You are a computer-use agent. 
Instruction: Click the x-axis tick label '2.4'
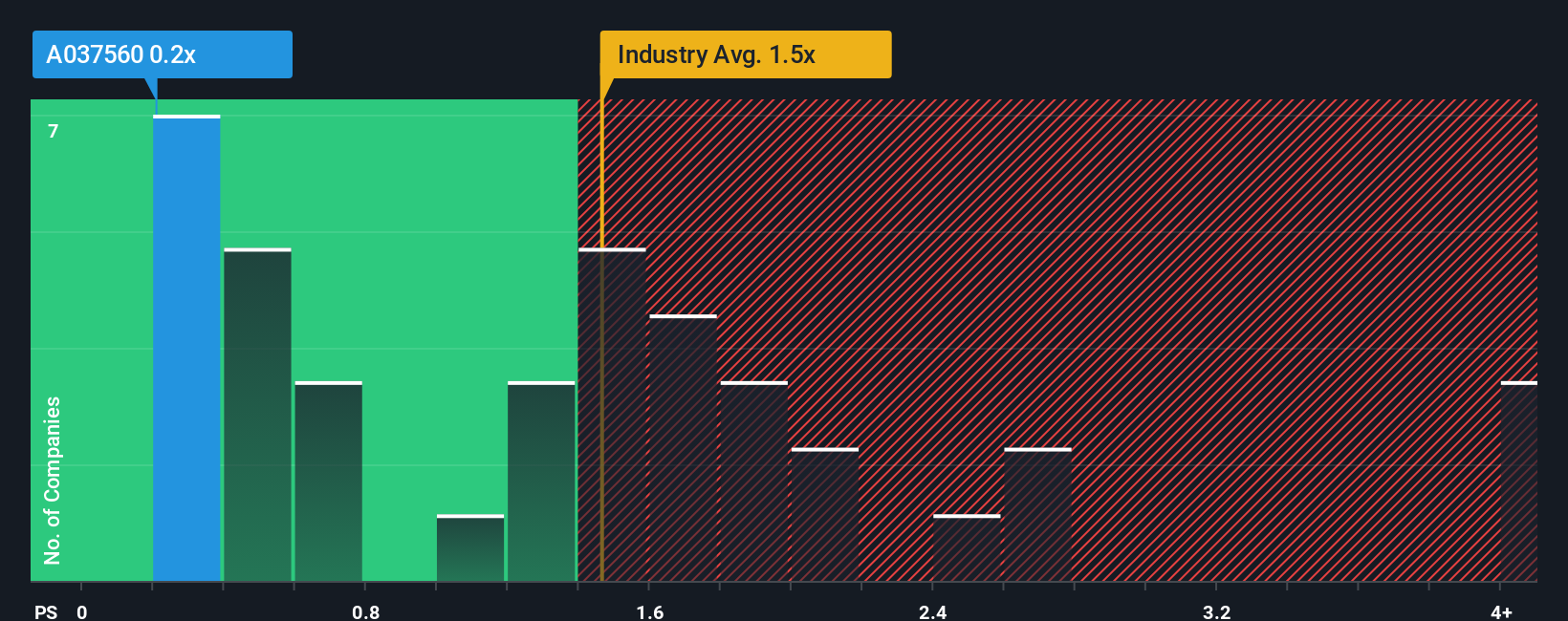[932, 611]
